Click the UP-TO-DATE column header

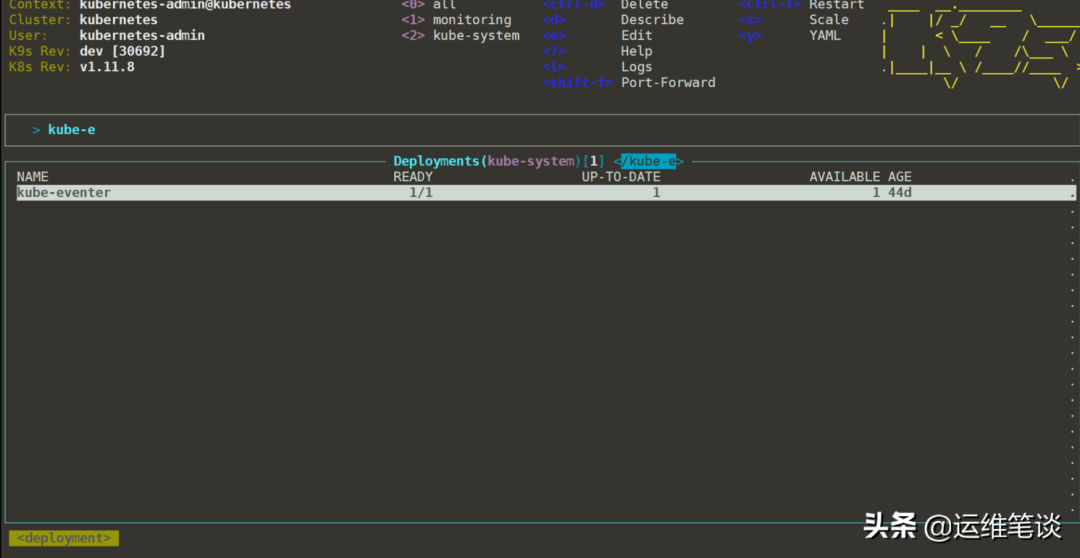621,177
